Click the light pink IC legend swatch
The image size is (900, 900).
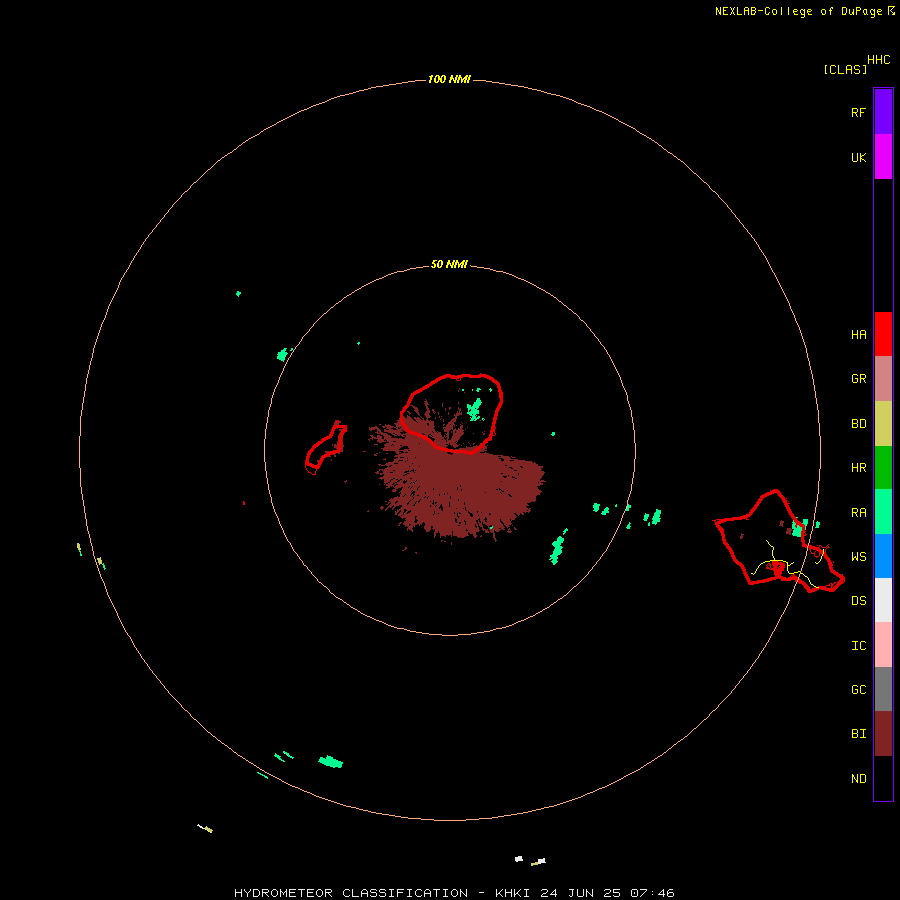click(883, 645)
